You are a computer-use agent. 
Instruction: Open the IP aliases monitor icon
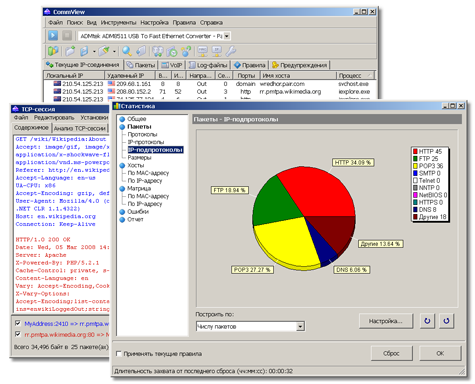(217, 51)
